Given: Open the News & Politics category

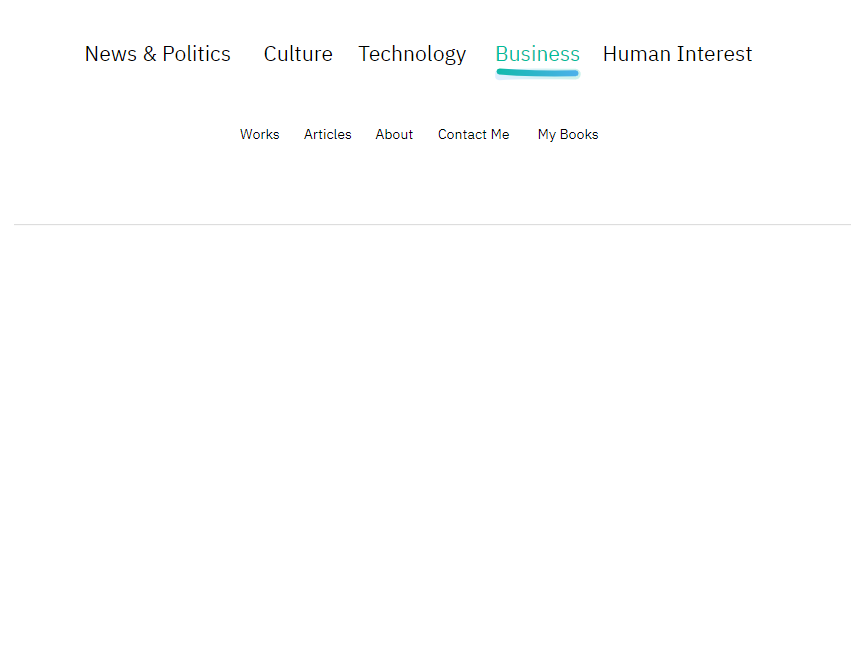Looking at the screenshot, I should coord(158,54).
